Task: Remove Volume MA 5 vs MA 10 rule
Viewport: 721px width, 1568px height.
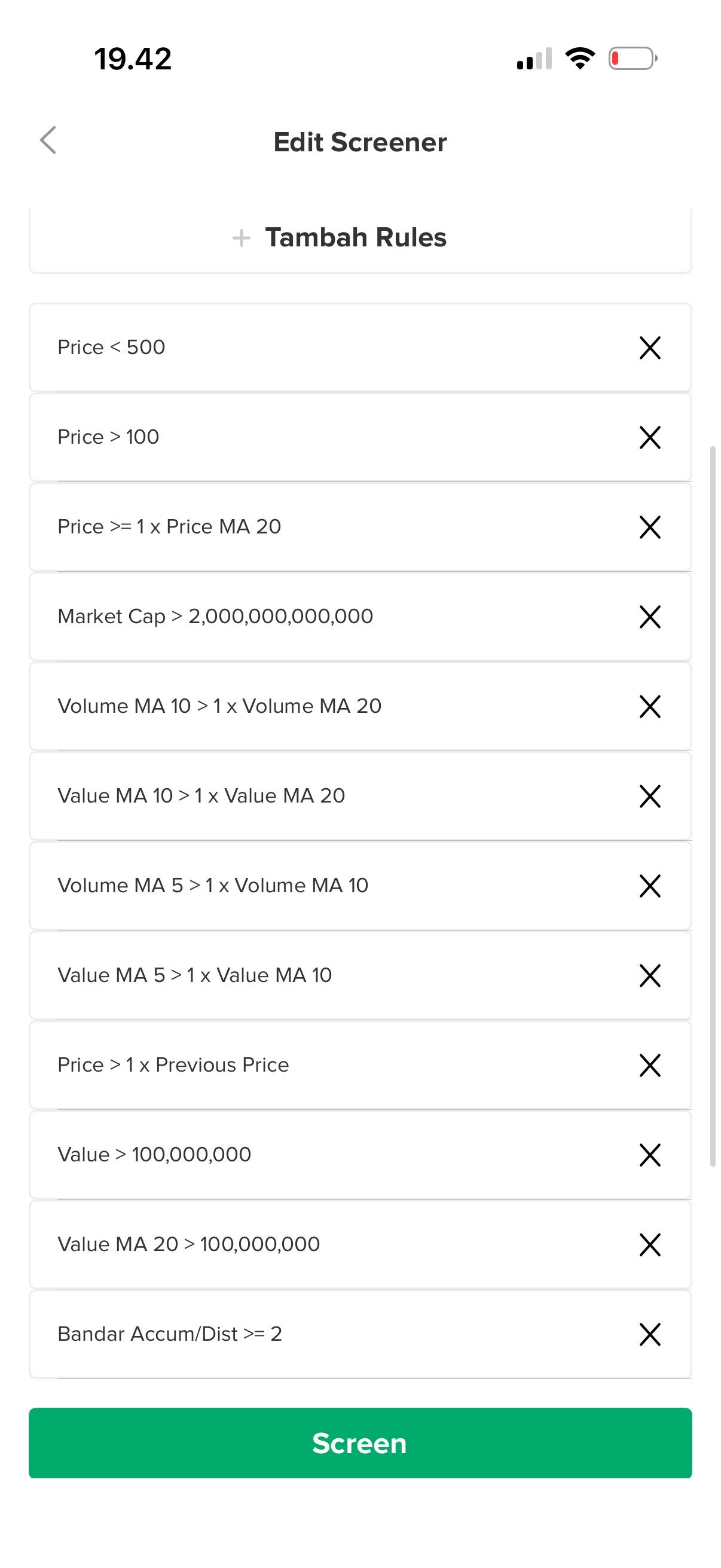Action: coord(650,886)
